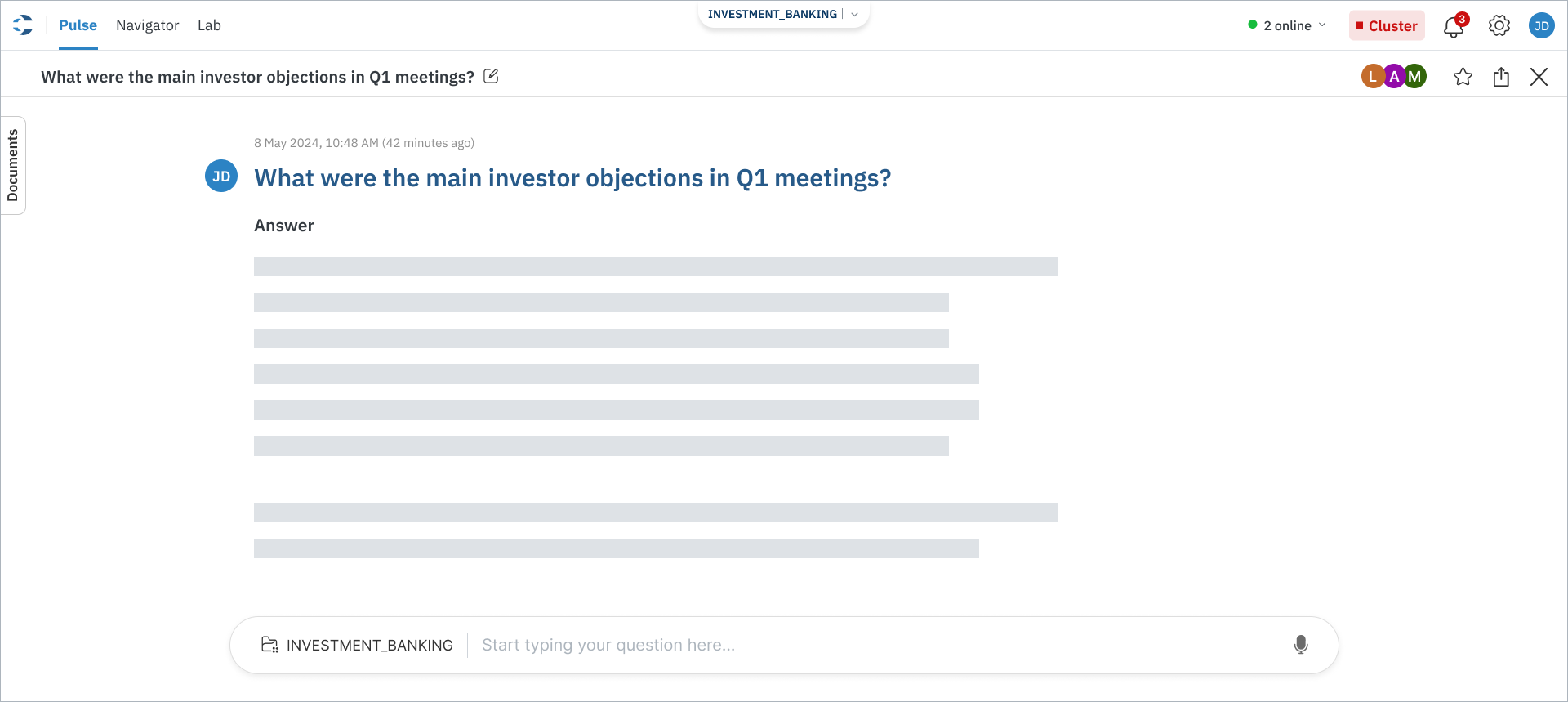The image size is (1568, 702).
Task: Open the notifications bell
Action: [x=1453, y=27]
